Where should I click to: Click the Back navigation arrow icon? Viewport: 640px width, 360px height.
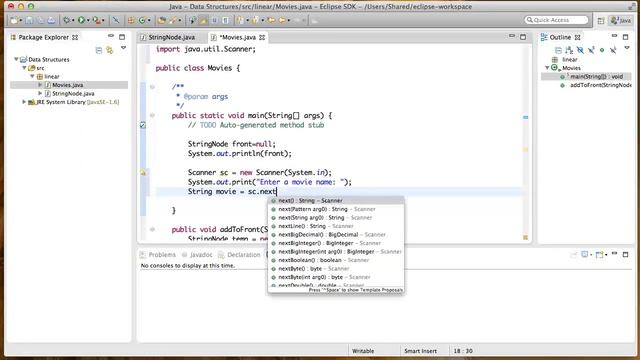pos(282,20)
